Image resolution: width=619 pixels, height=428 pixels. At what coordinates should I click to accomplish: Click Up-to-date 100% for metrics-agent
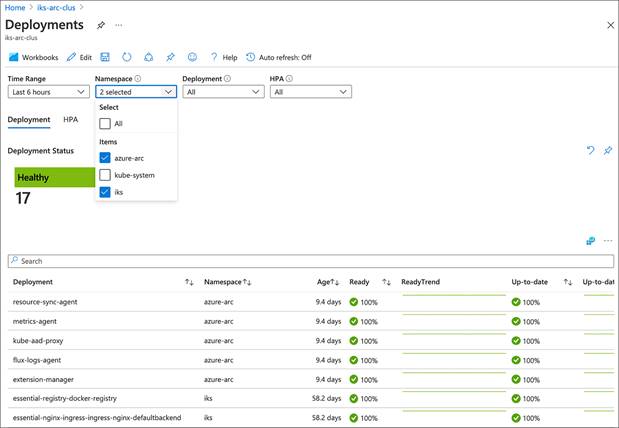coord(525,321)
